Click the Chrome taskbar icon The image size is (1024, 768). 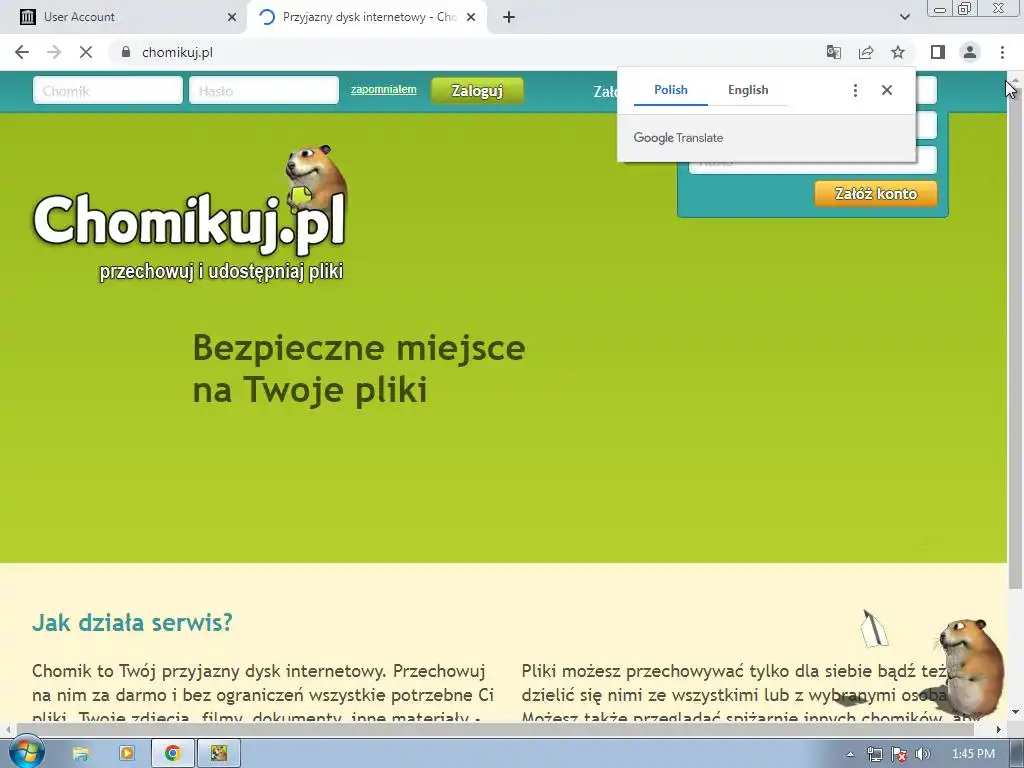click(x=172, y=754)
